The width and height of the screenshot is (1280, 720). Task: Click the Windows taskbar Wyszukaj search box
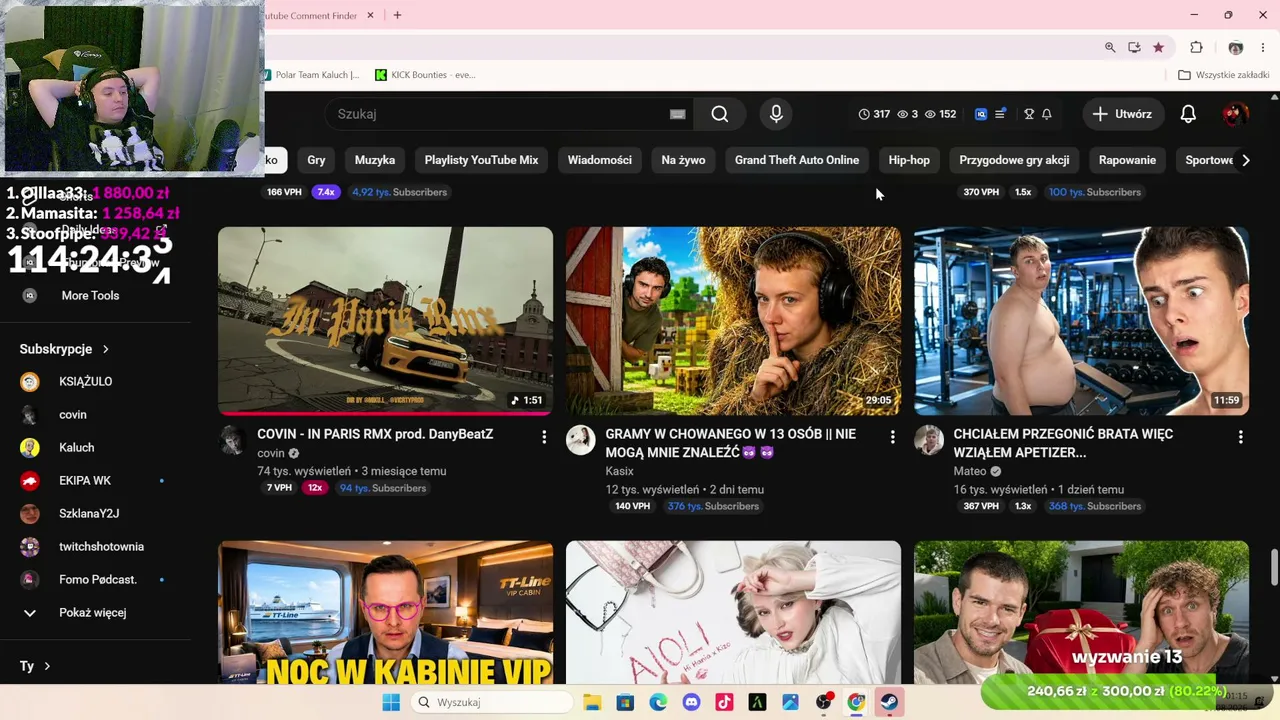point(490,702)
